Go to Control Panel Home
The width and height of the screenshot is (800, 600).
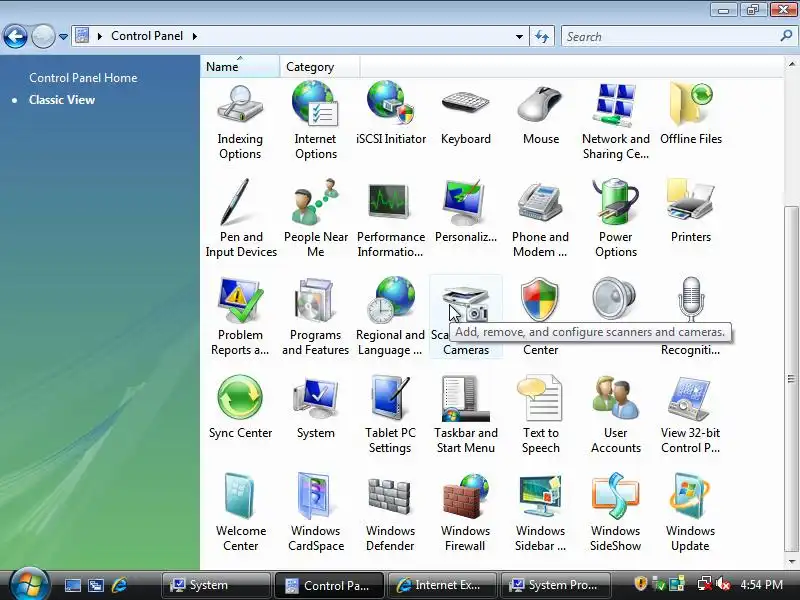[83, 78]
